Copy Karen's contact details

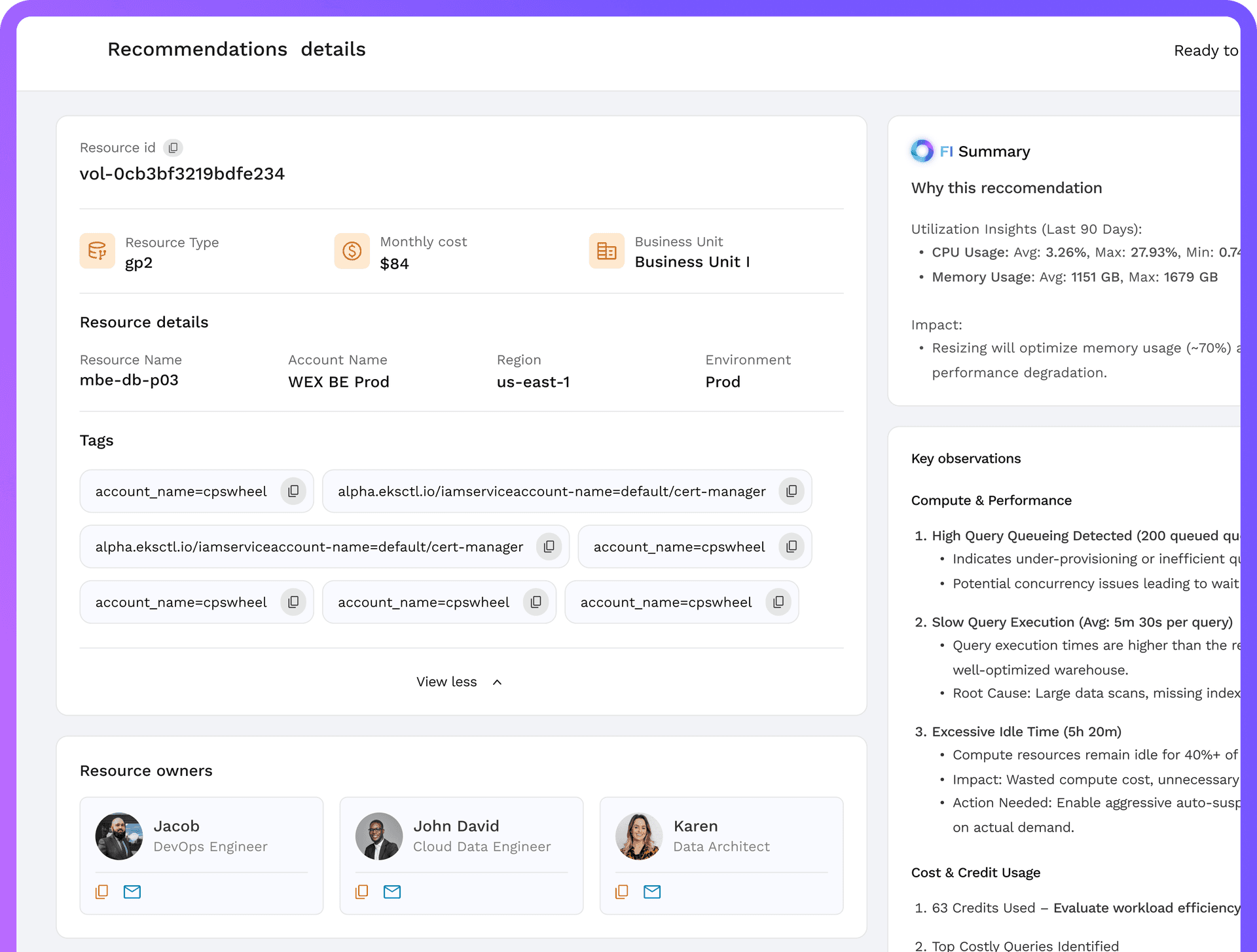click(622, 892)
